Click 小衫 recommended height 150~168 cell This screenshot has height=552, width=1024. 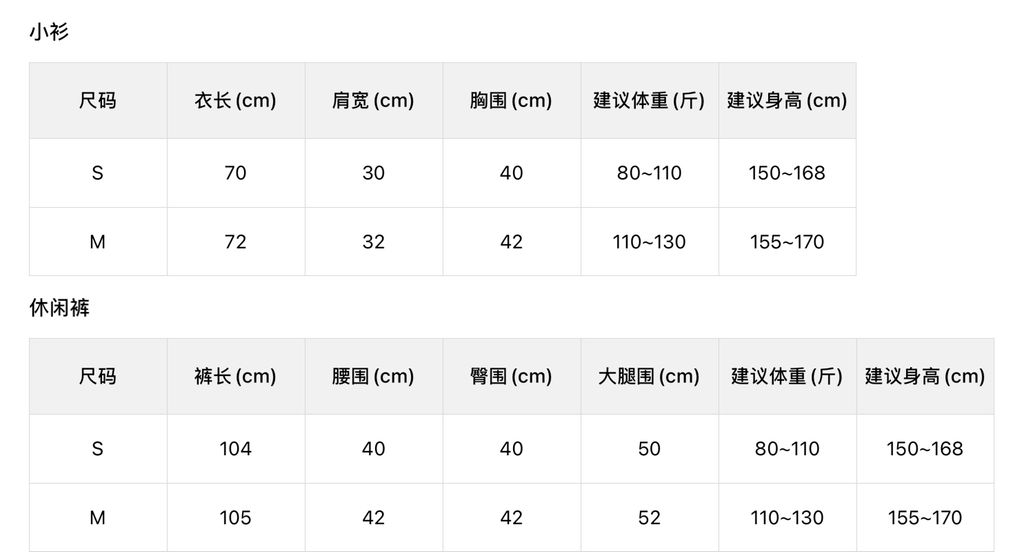click(787, 173)
